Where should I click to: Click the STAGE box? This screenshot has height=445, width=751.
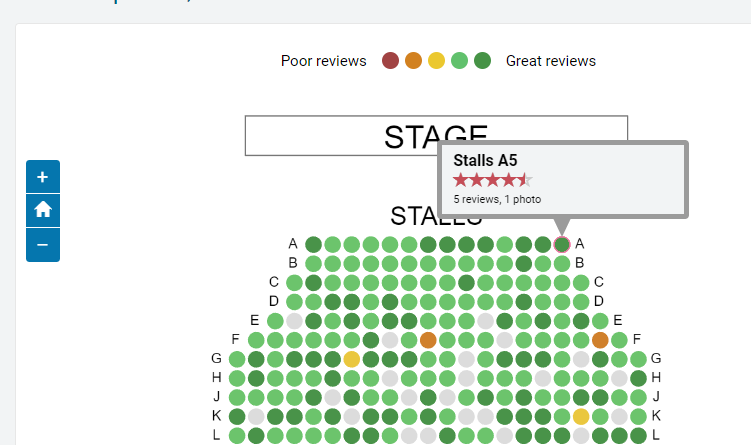pyautogui.click(x=436, y=136)
